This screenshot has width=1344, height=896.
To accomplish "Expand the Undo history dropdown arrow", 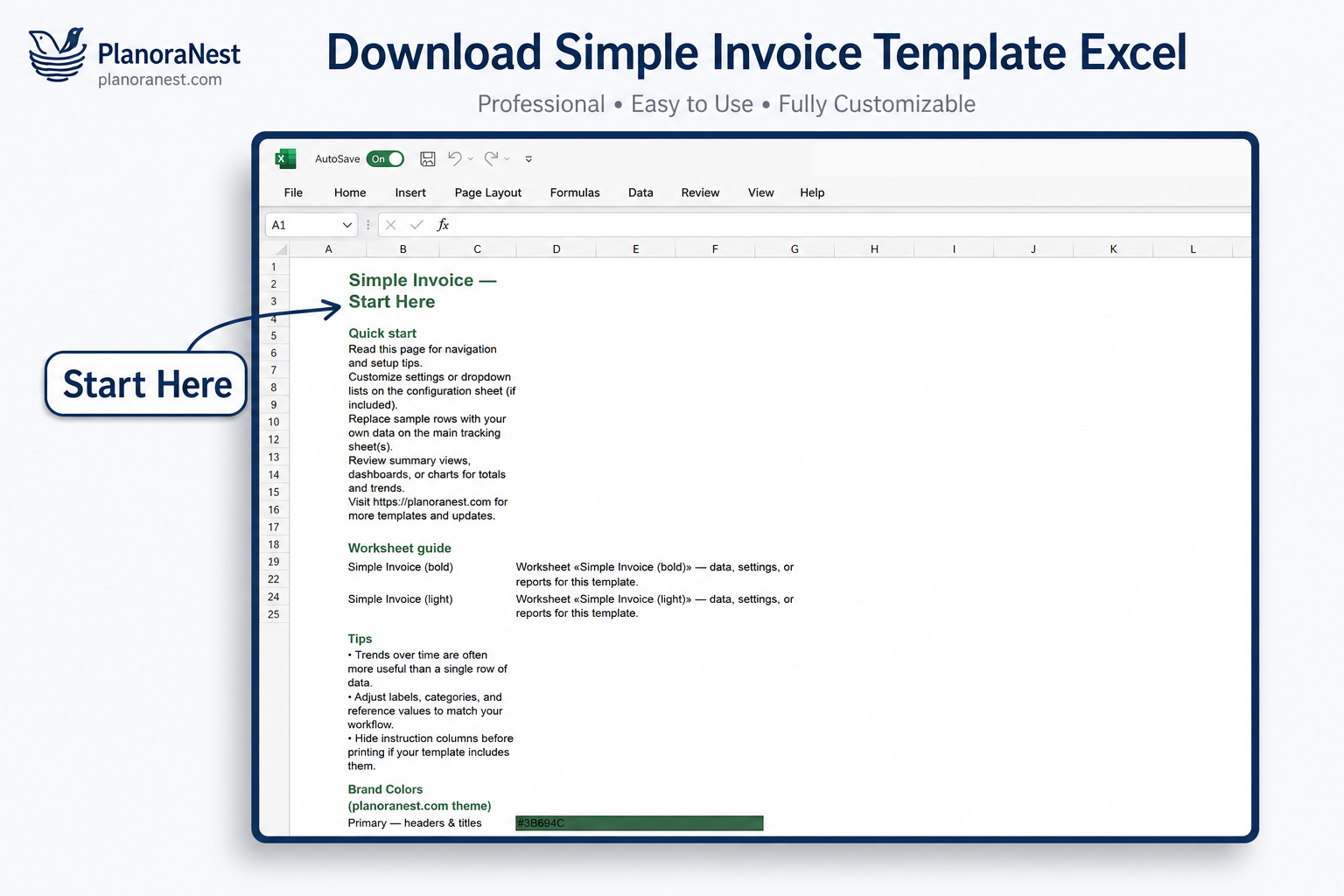I will (471, 159).
